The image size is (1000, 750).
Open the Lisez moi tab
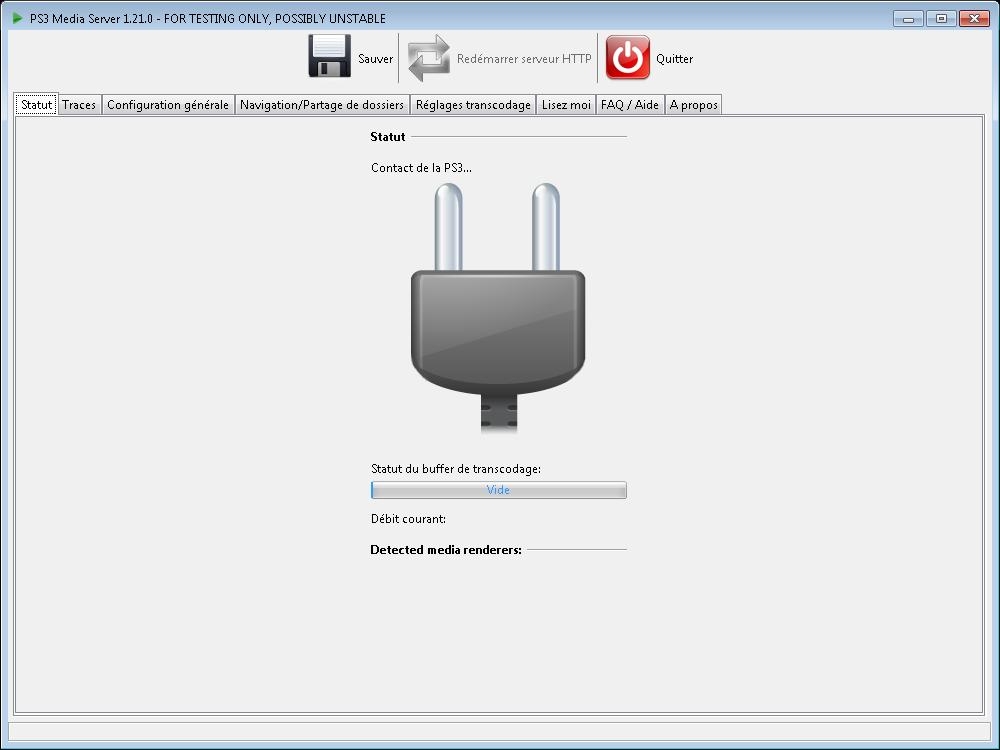[x=566, y=105]
